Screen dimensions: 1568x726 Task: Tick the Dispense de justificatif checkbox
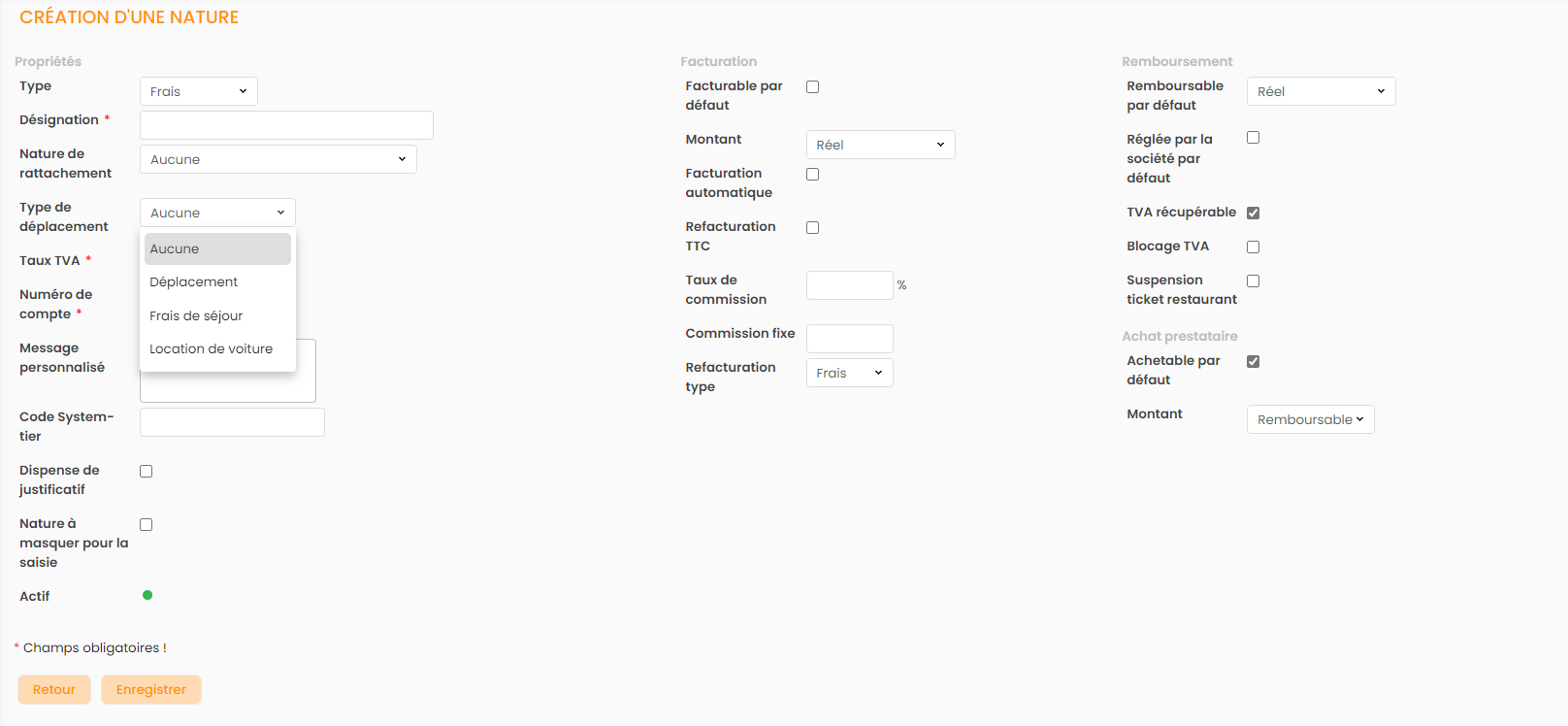pyautogui.click(x=146, y=471)
